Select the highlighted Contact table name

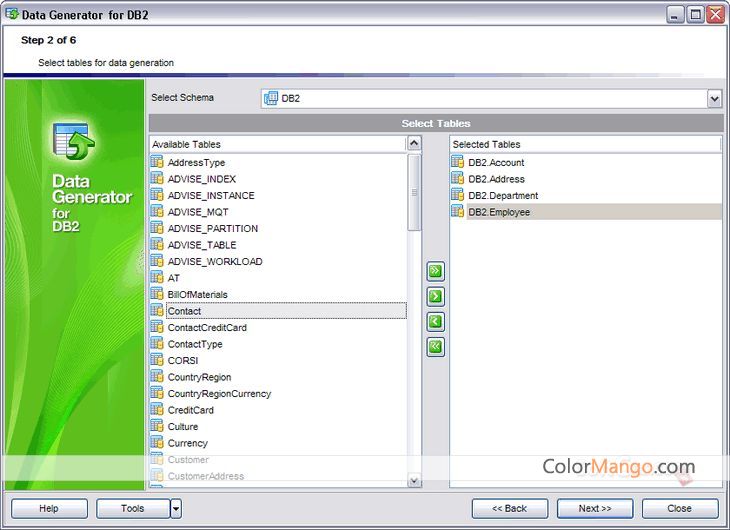[184, 311]
